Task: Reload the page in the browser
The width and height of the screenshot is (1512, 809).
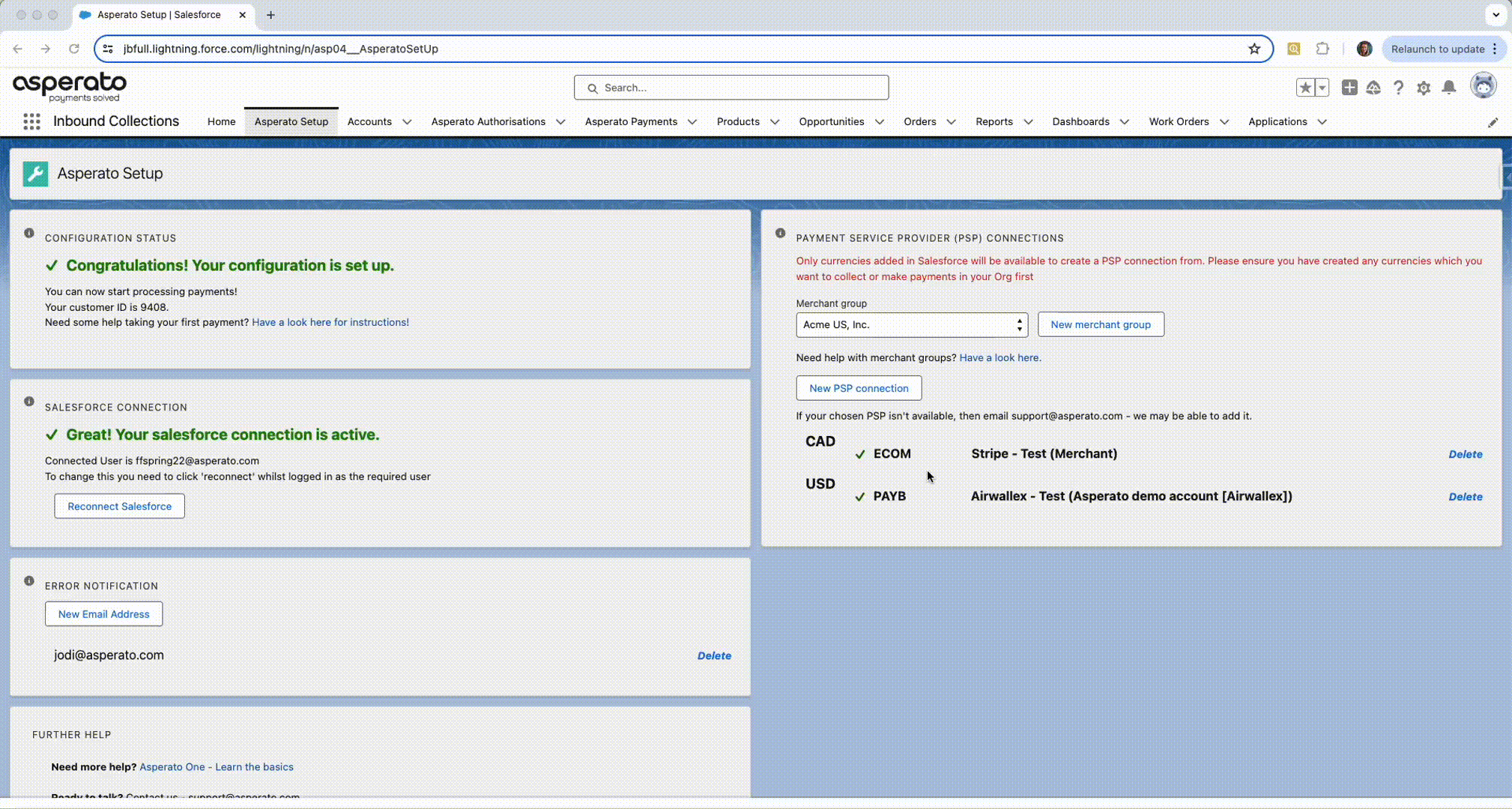Action: 73,49
